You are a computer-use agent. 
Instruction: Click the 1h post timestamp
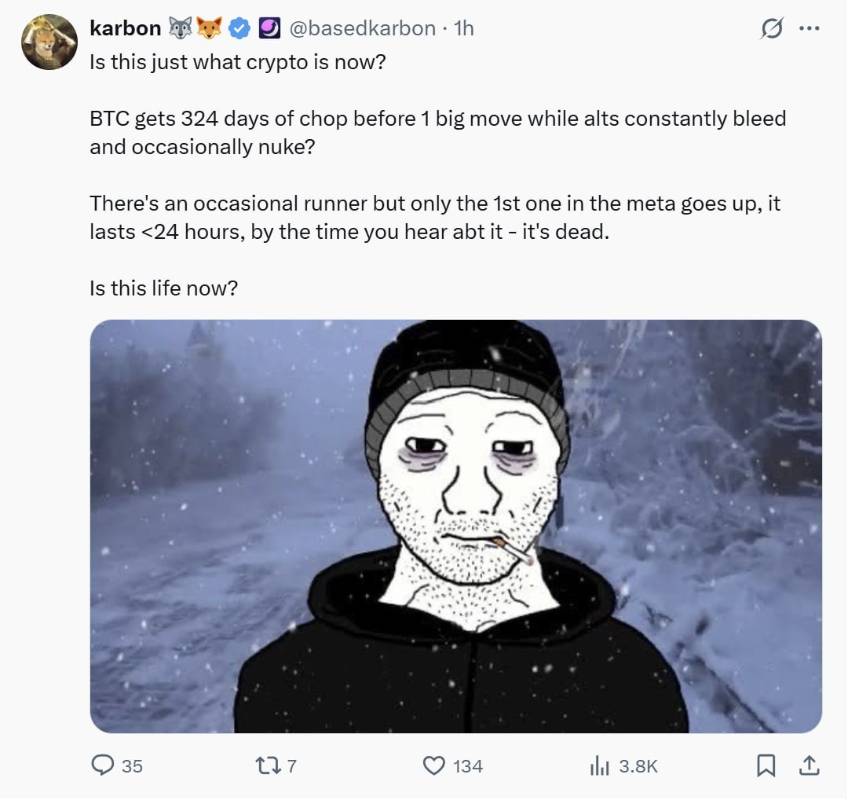(x=463, y=29)
